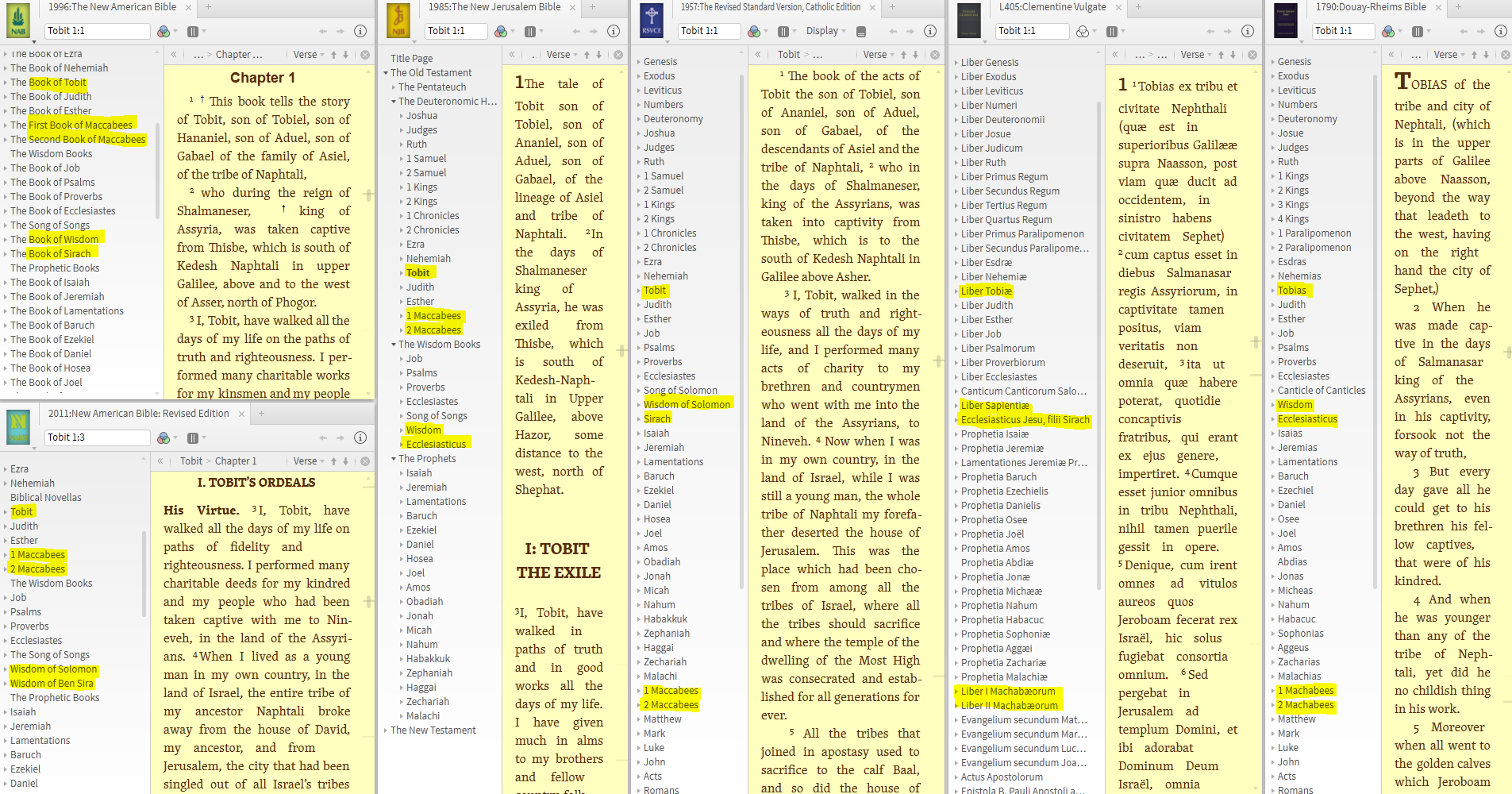Select the 2011 NABRE Revised Edition tab
The width and height of the screenshot is (1512, 794).
pyautogui.click(x=138, y=414)
